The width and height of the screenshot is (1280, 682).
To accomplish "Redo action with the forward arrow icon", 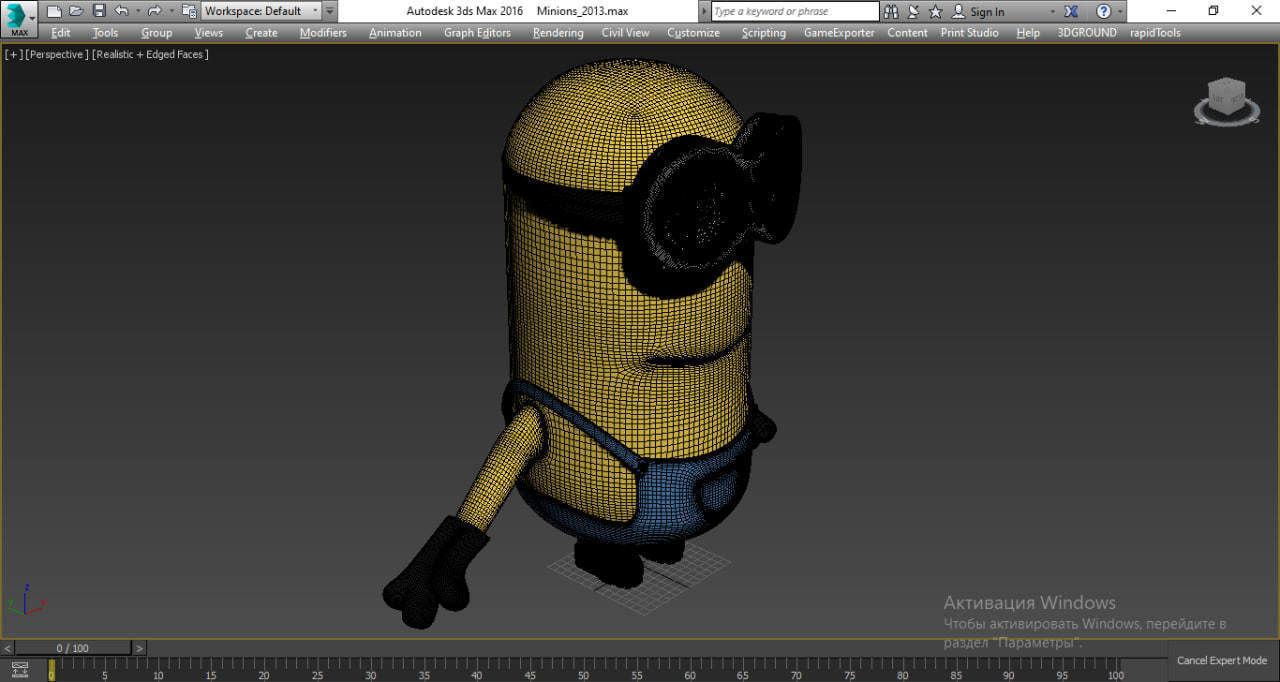I will 153,11.
